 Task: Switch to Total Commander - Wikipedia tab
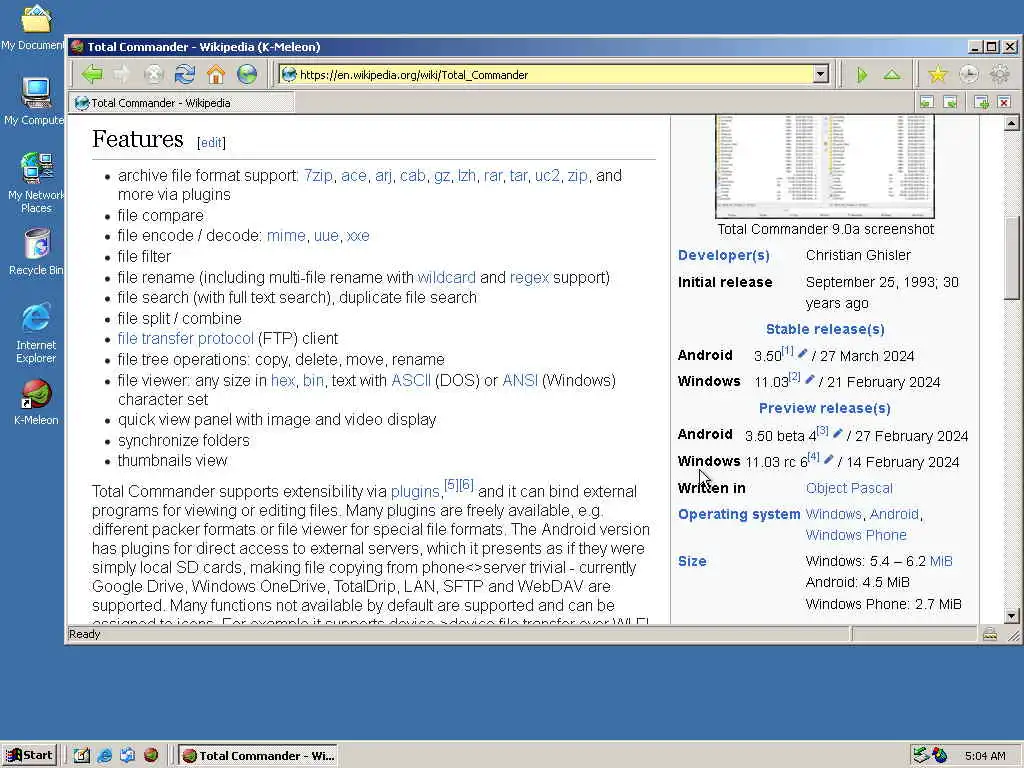182,103
